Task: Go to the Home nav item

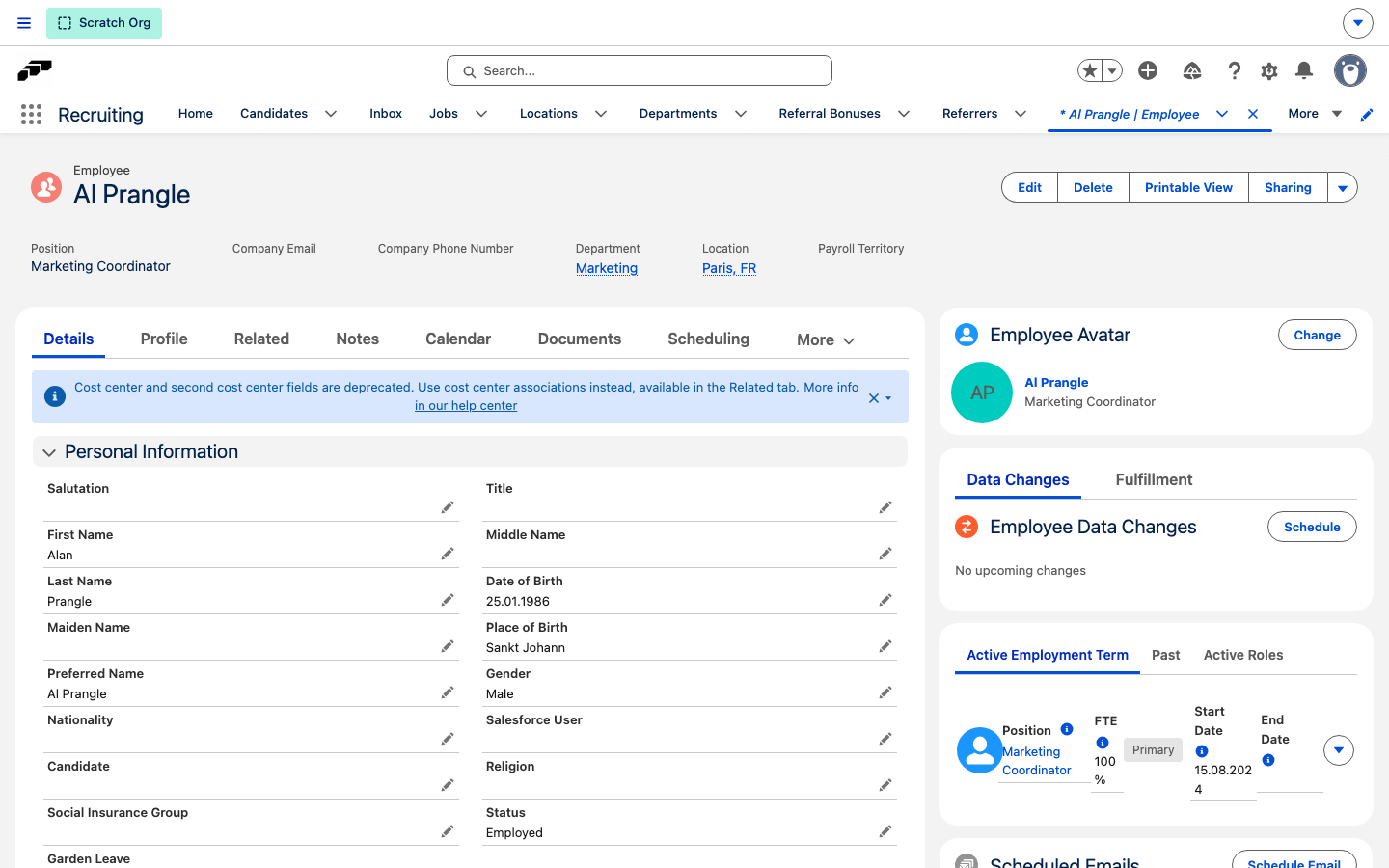Action: click(x=196, y=114)
